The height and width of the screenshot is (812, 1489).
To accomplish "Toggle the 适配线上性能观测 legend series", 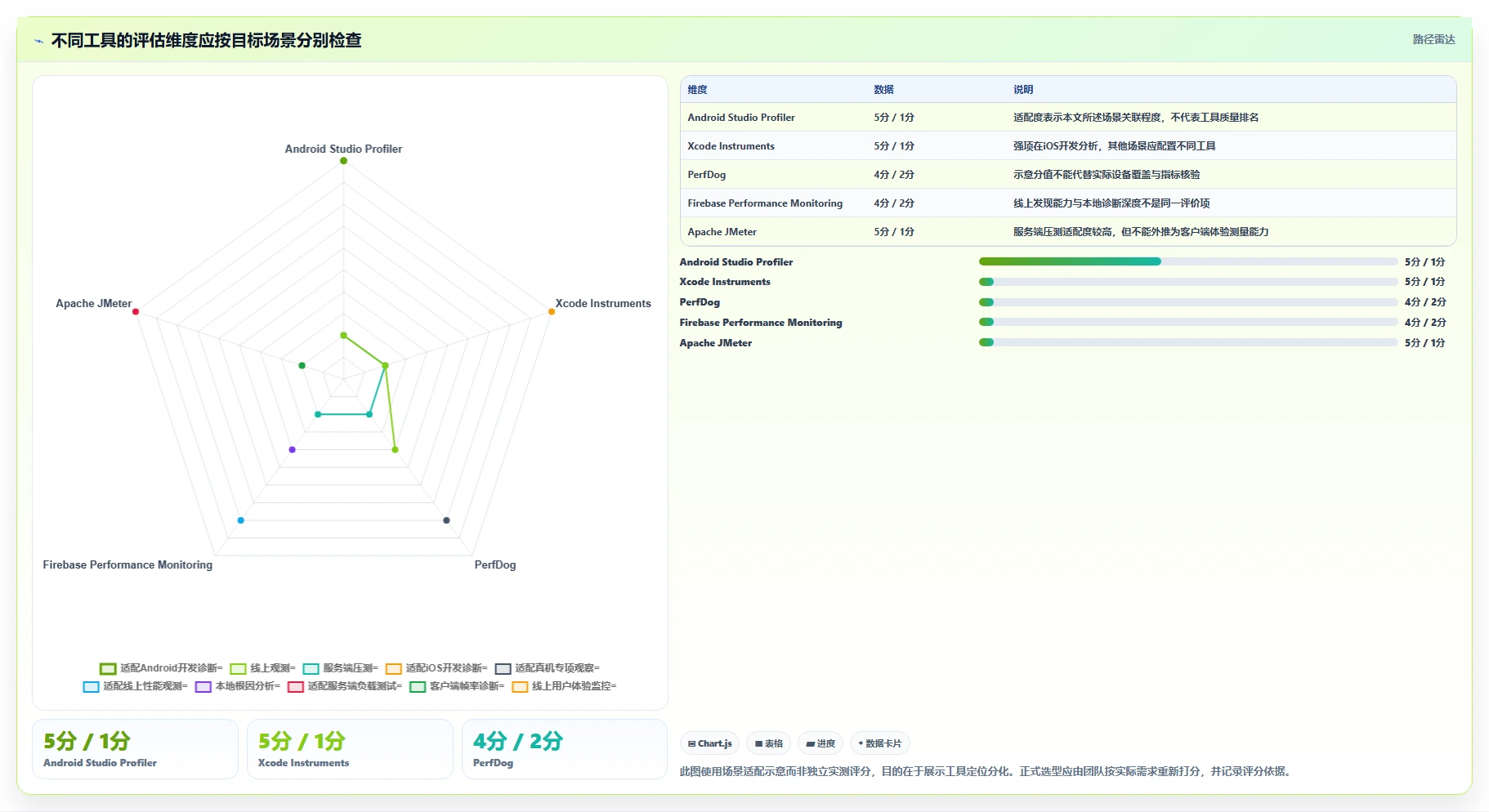I will [x=135, y=686].
